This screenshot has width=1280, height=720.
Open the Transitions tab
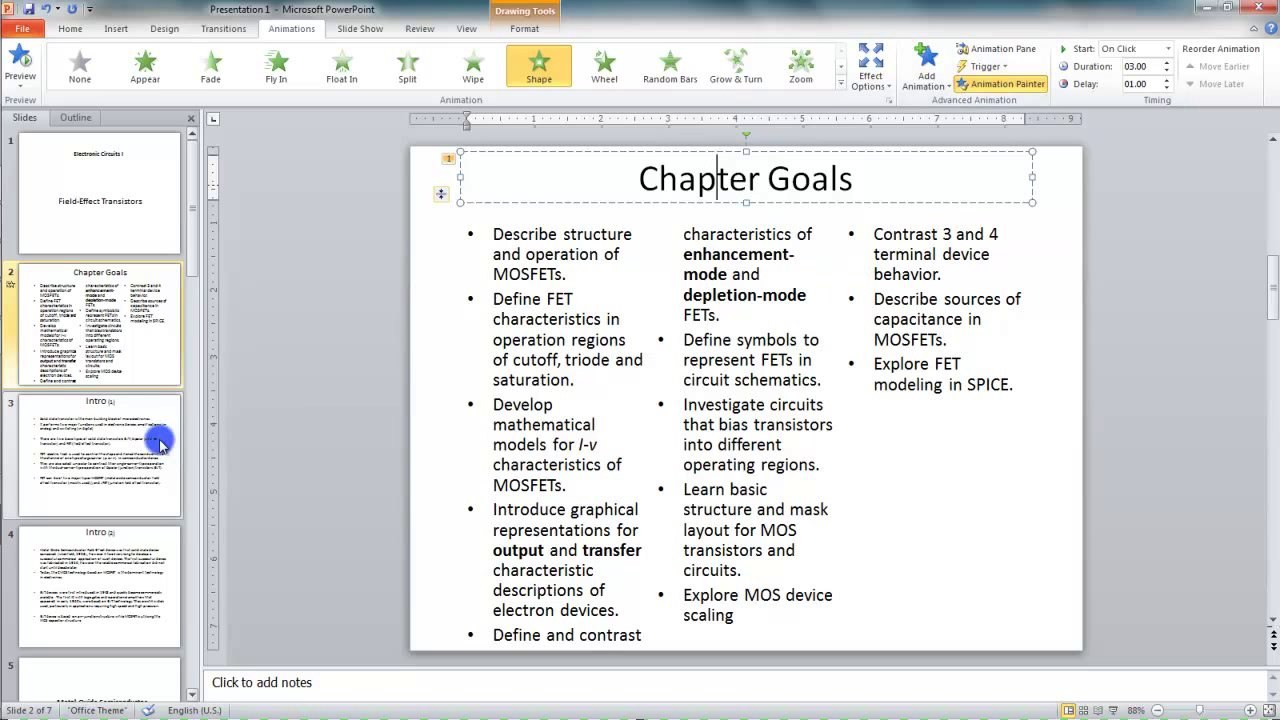coord(224,29)
